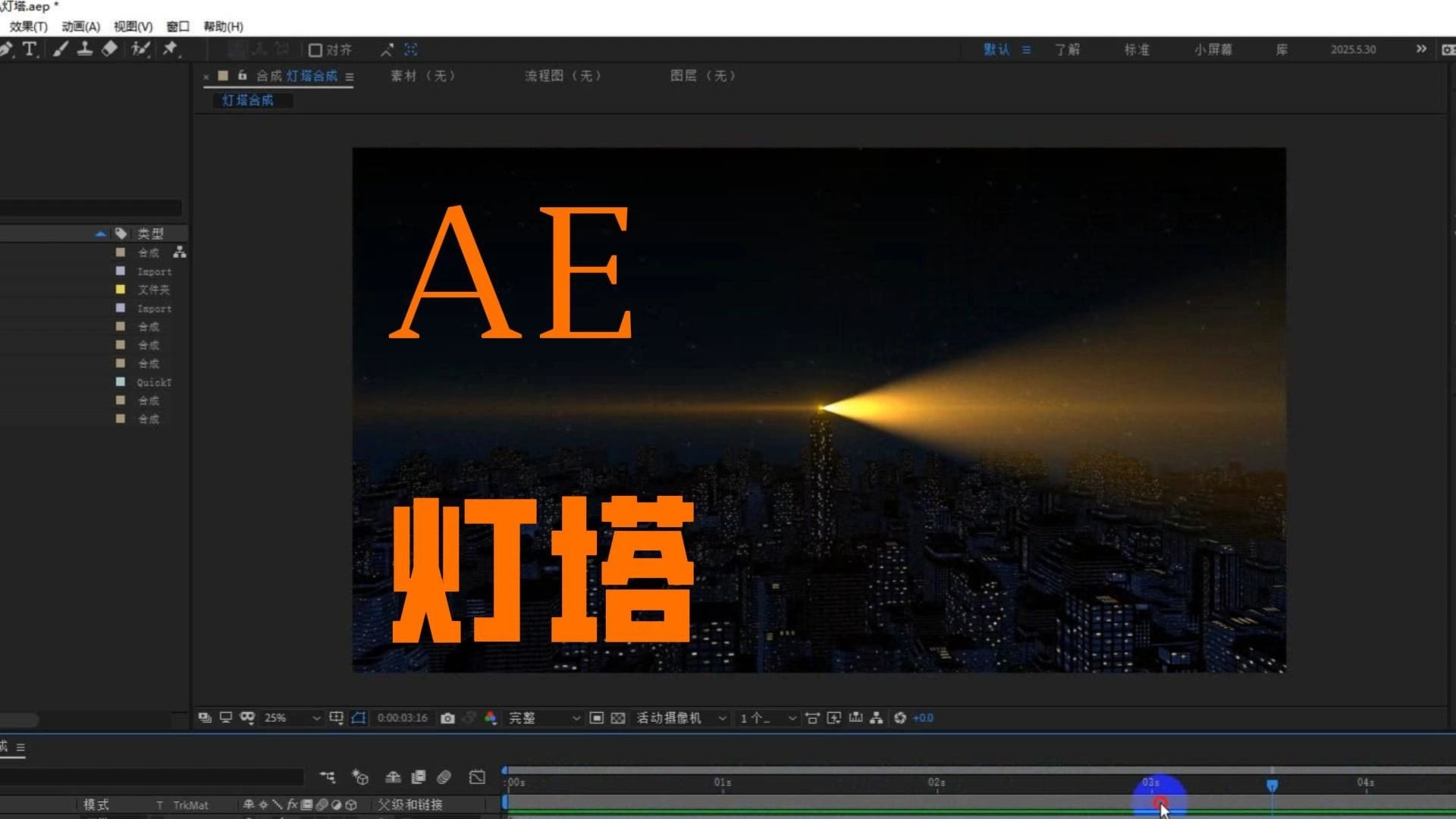Switch to the 了解 workspace

[x=1067, y=50]
